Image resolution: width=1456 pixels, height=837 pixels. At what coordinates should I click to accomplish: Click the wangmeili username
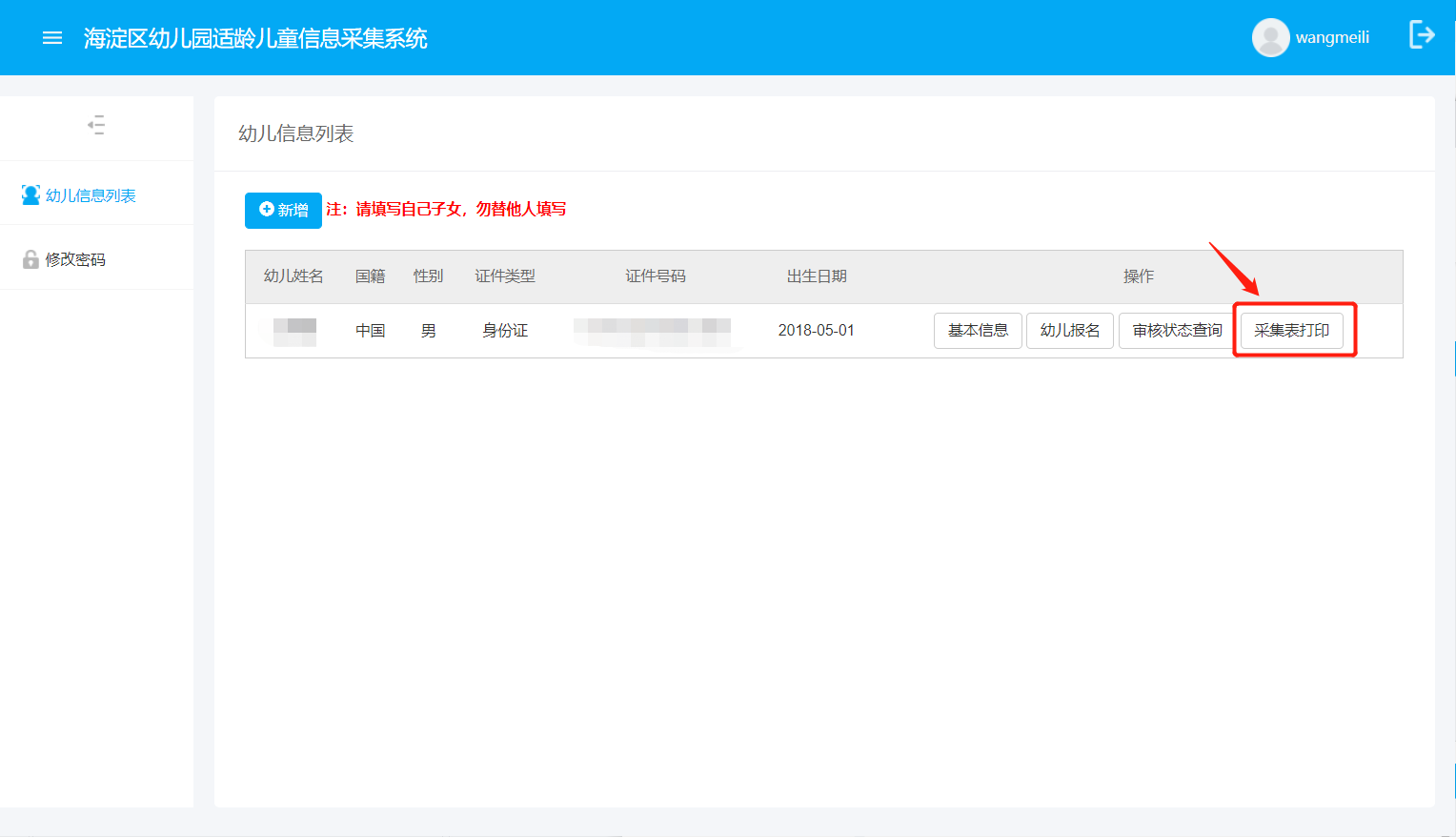[1332, 38]
